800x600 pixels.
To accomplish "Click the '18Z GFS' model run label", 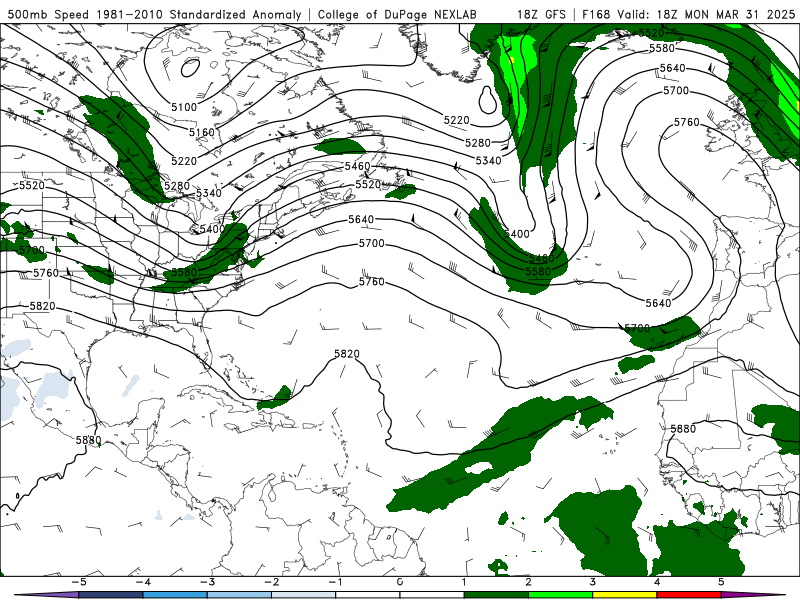I will [x=541, y=14].
